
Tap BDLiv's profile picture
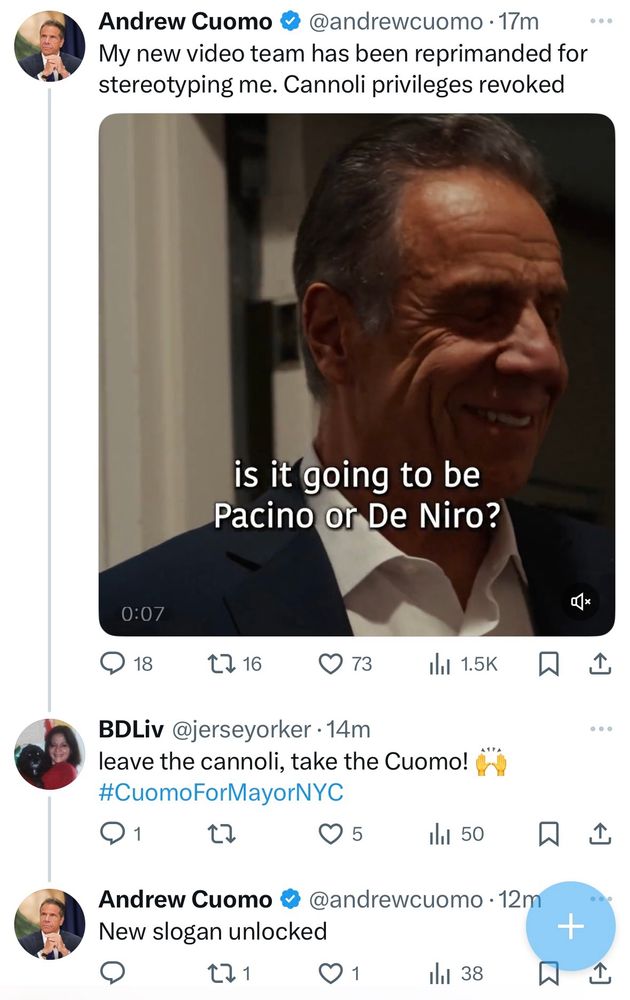pos(50,754)
